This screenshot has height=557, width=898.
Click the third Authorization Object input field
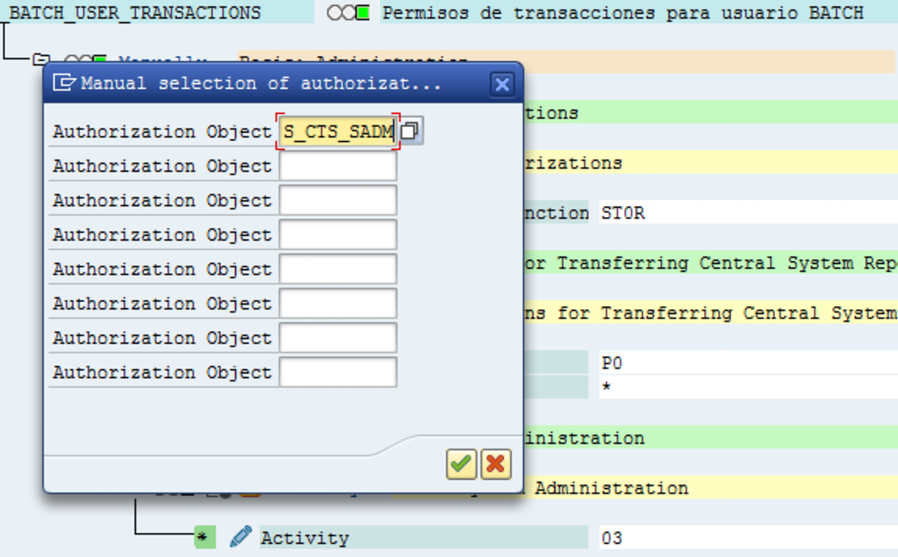pyautogui.click(x=337, y=200)
